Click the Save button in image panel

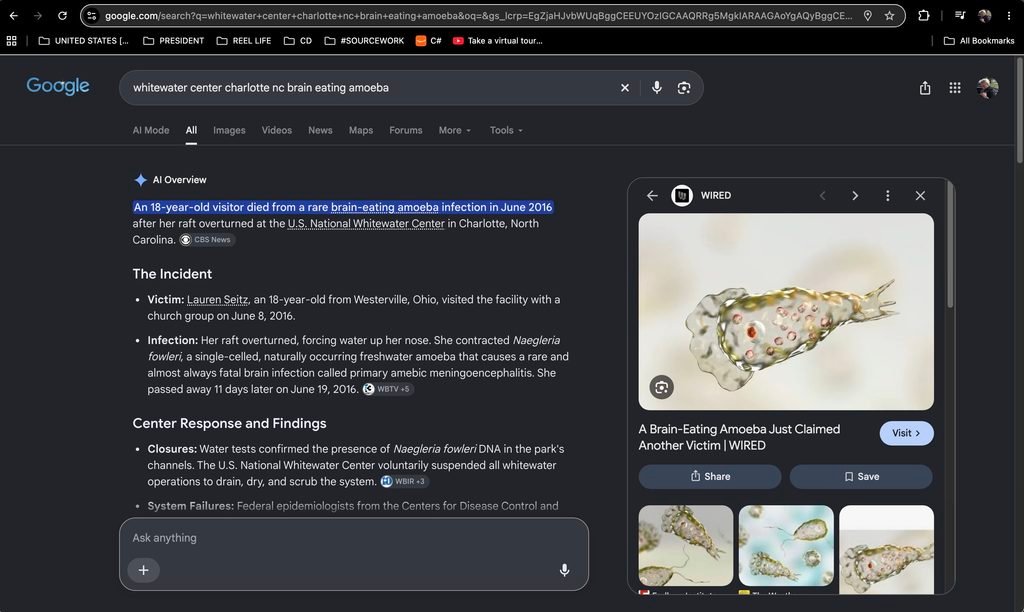(x=861, y=477)
